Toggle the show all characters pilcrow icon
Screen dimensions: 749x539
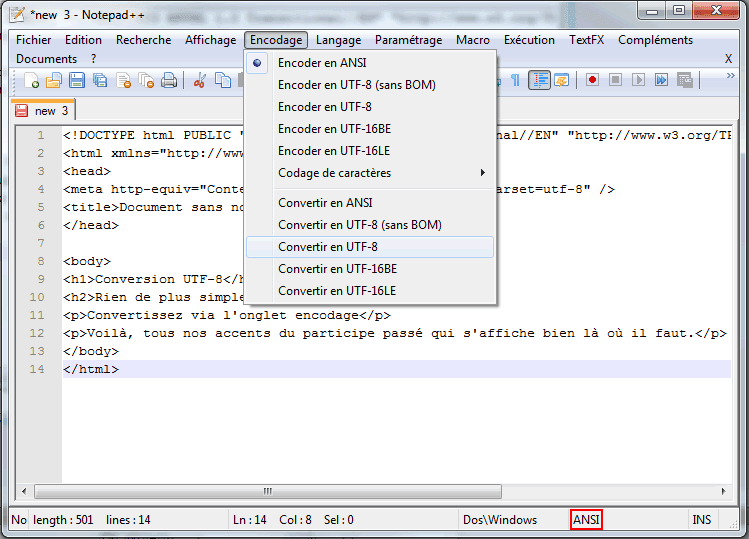click(x=515, y=80)
